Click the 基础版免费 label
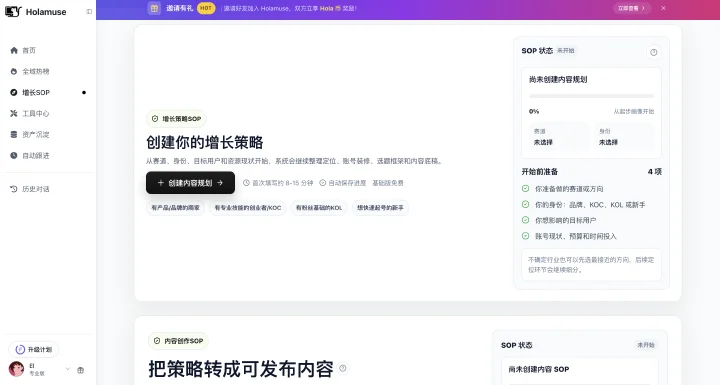720x385 pixels. (x=388, y=183)
